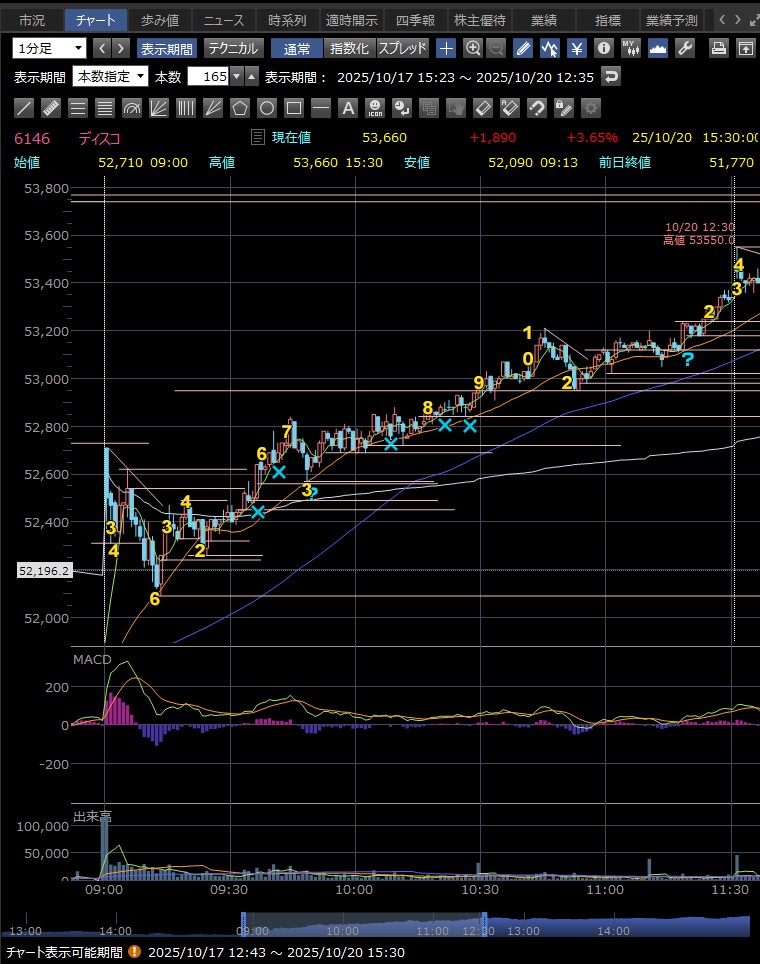Toggle the crosshair cursor icon

click(446, 48)
